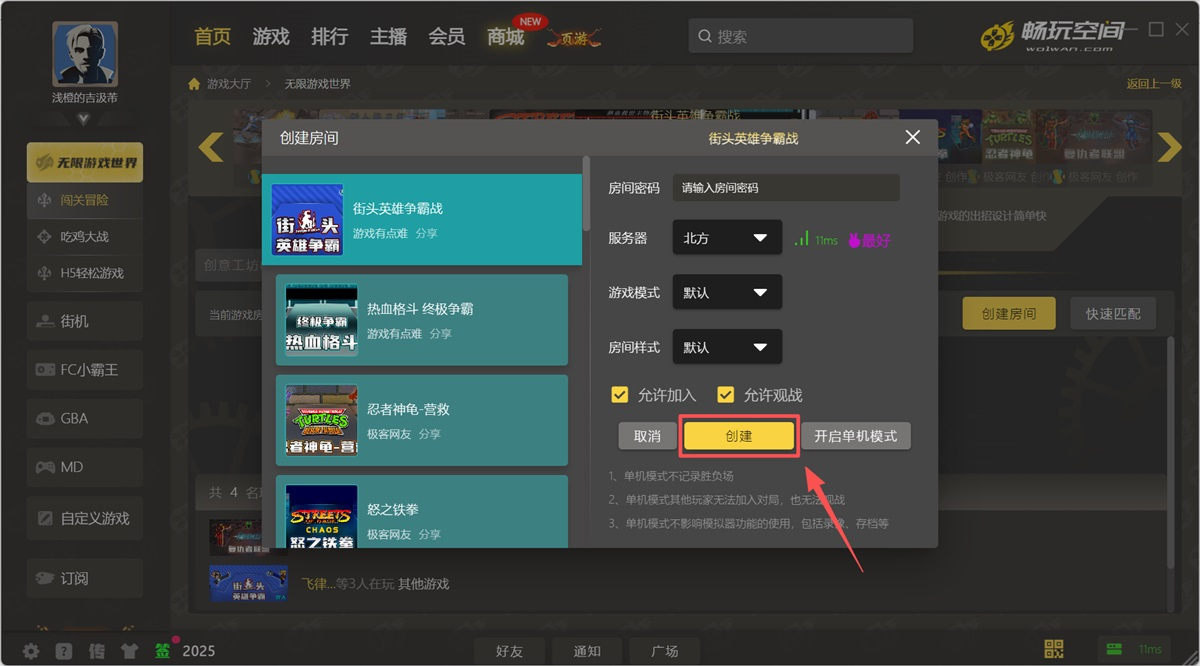Image resolution: width=1200 pixels, height=666 pixels.
Task: Open the 服务器 server dropdown showing 北方
Action: [x=727, y=237]
